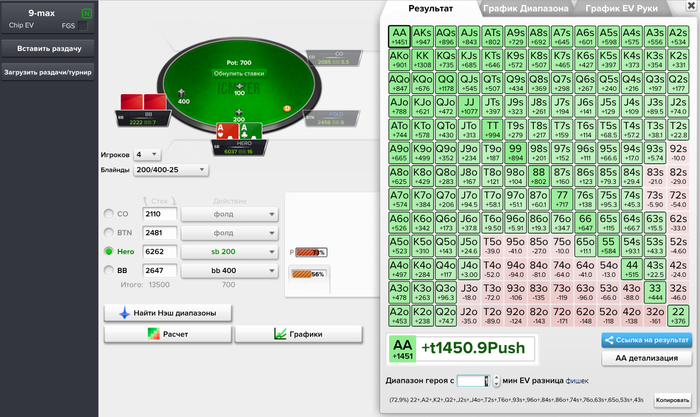Click the min EV stepper arrows
Viewport: 700px width, 417px height.
(496, 381)
